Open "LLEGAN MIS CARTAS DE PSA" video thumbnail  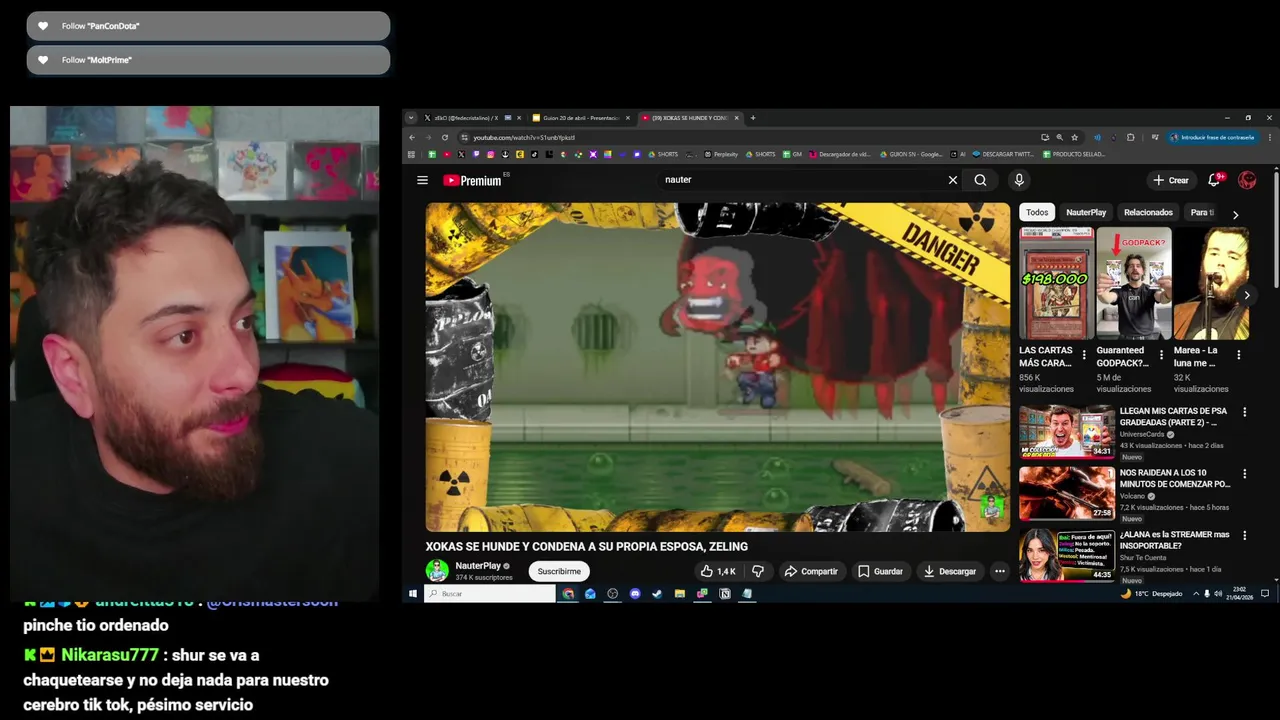click(x=1067, y=431)
